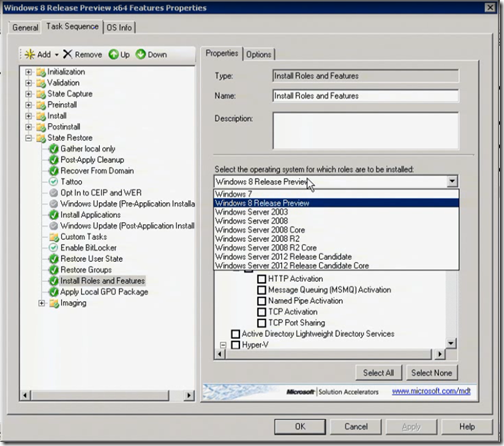Viewport: 504px width, 446px height.
Task: Expand the State Capture group
Action: coord(29,94)
